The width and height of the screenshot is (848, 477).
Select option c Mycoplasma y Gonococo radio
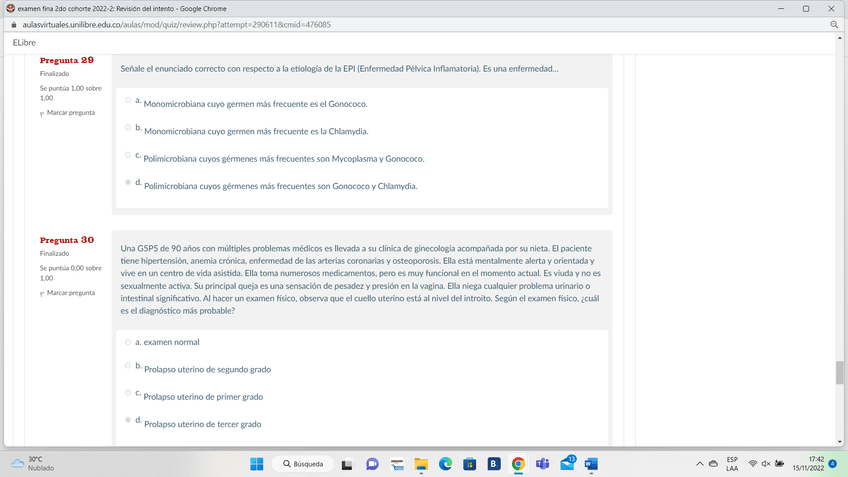click(128, 155)
